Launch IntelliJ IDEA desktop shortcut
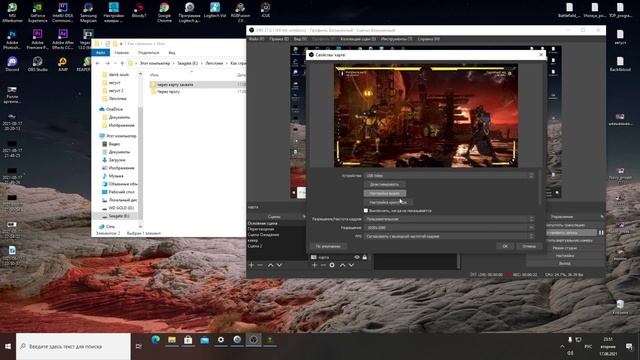640x360 pixels. click(63, 12)
